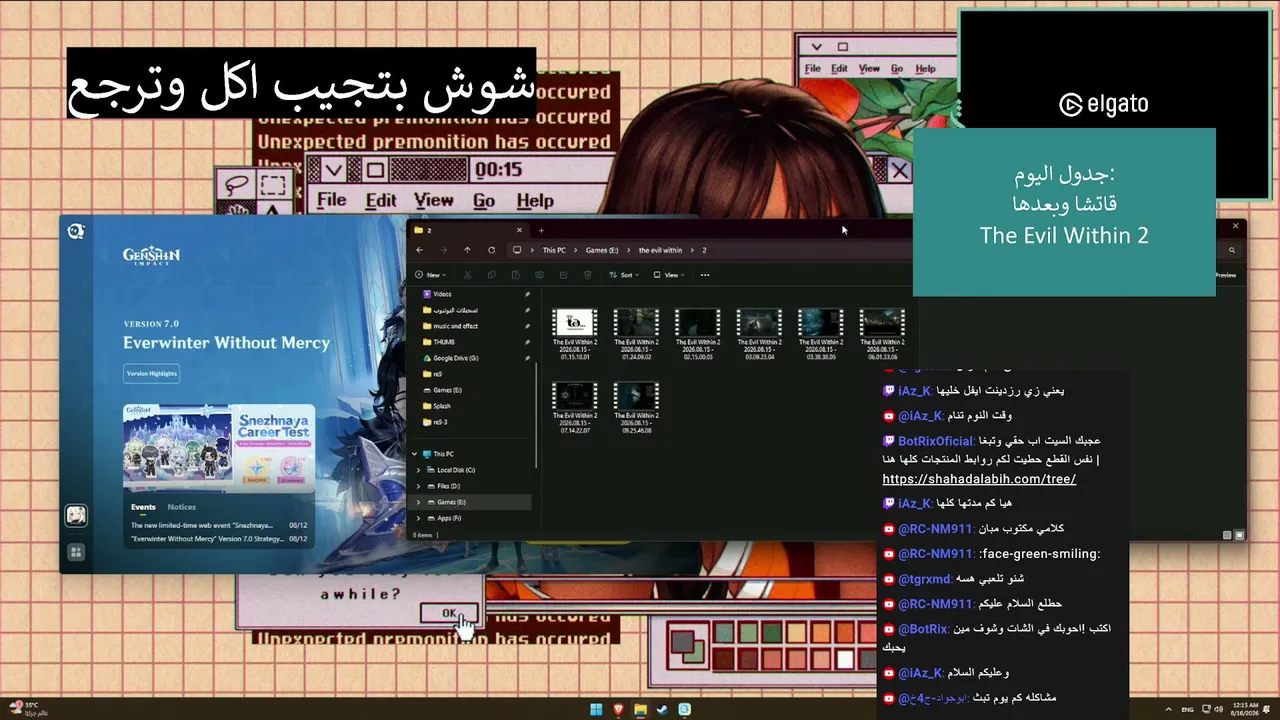
Task: Click the Version 7.0 Strategy news item
Action: (x=219, y=538)
